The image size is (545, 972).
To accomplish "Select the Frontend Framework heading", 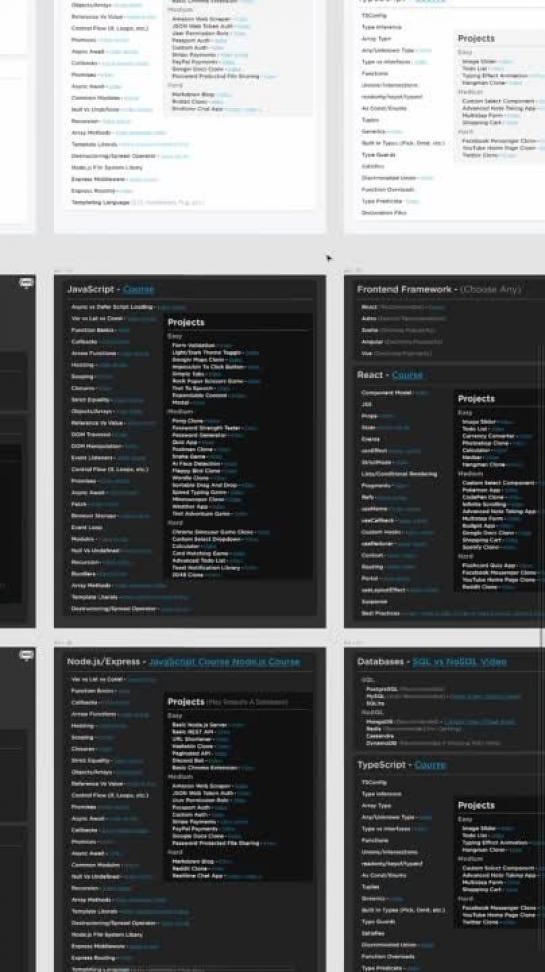I will [x=404, y=289].
